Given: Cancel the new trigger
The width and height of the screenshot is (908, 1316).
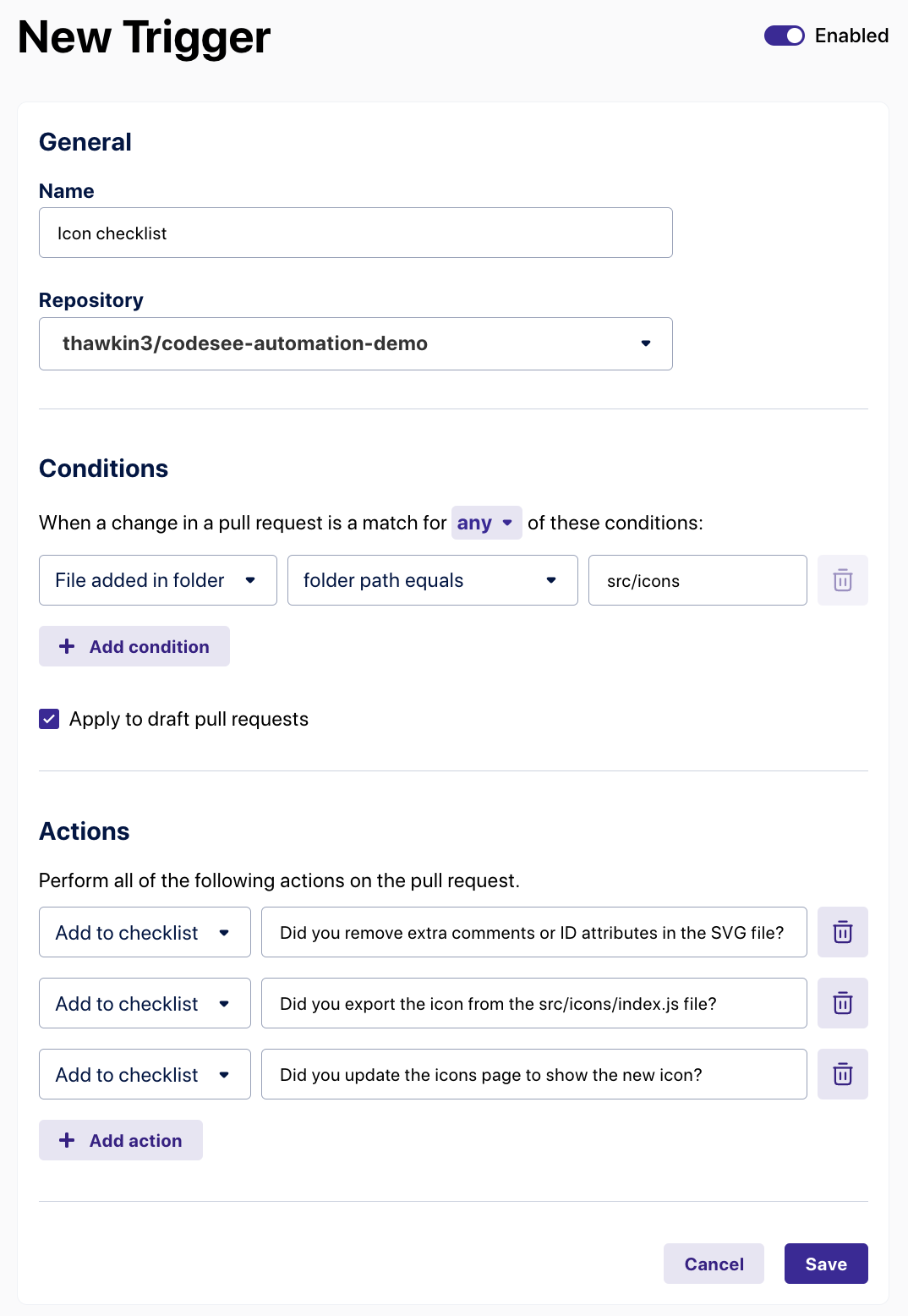Looking at the screenshot, I should click(714, 1264).
